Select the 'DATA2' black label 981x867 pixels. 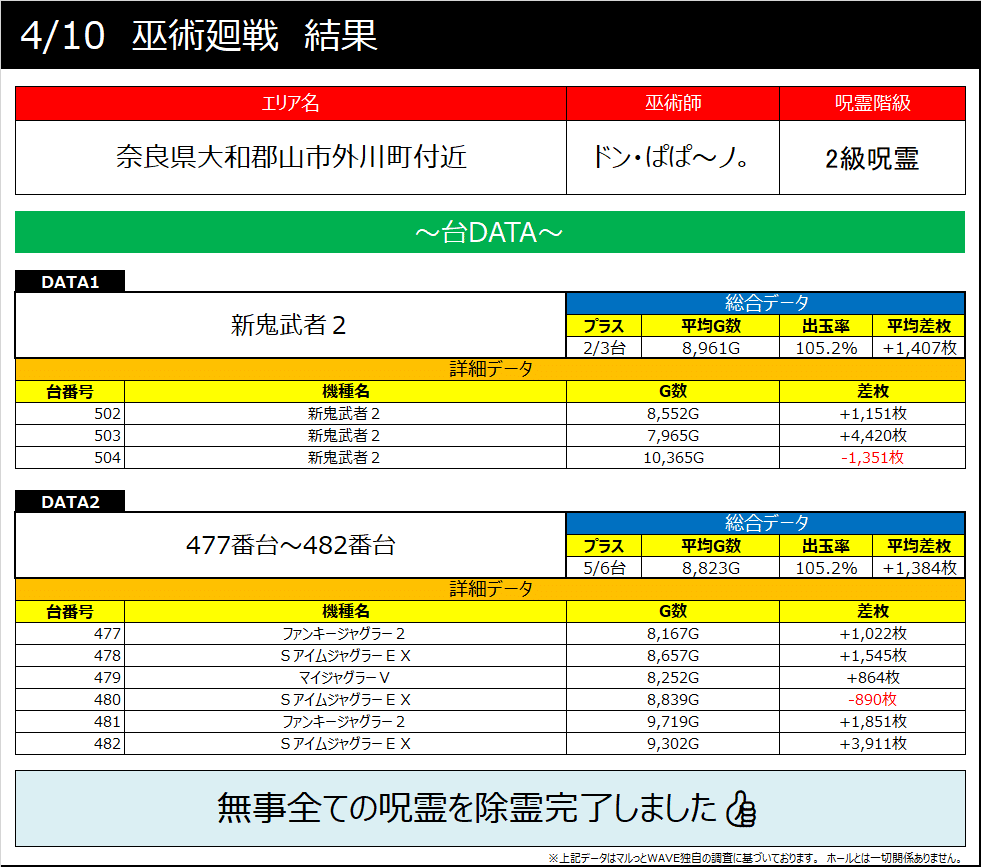[x=70, y=502]
